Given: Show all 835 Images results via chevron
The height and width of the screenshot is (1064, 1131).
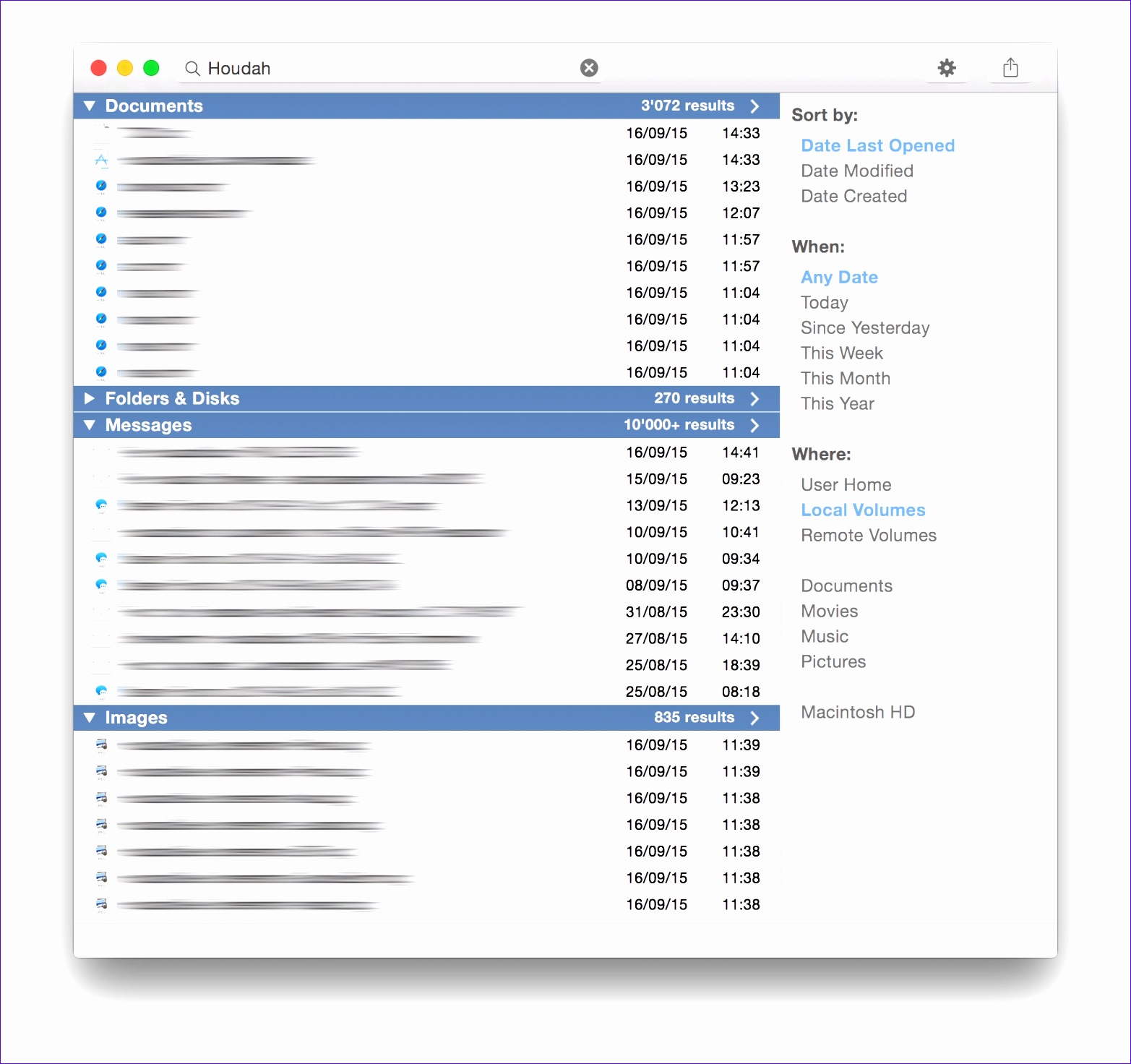Looking at the screenshot, I should pyautogui.click(x=755, y=718).
